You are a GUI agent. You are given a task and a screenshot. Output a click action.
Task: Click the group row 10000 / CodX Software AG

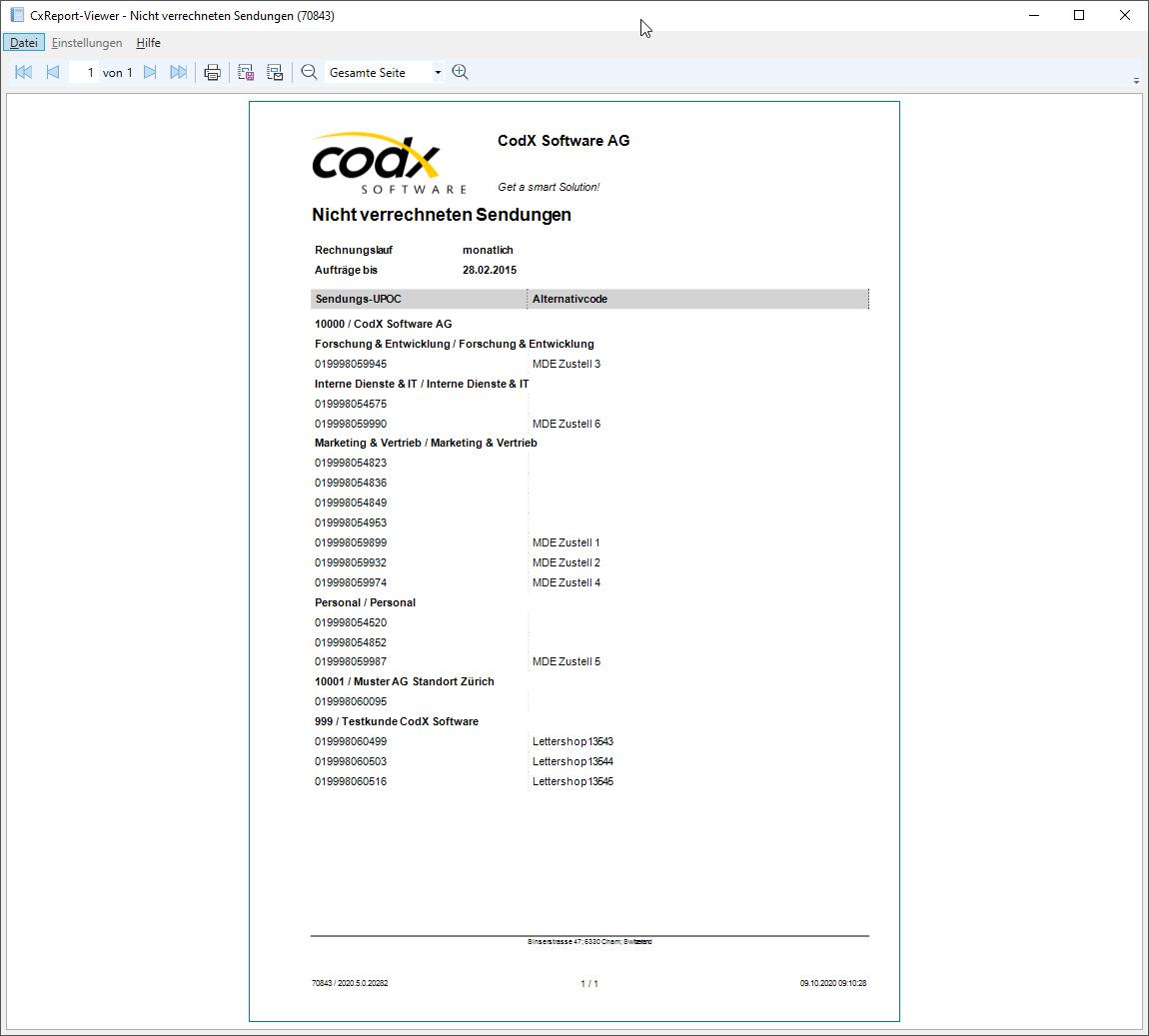click(384, 324)
